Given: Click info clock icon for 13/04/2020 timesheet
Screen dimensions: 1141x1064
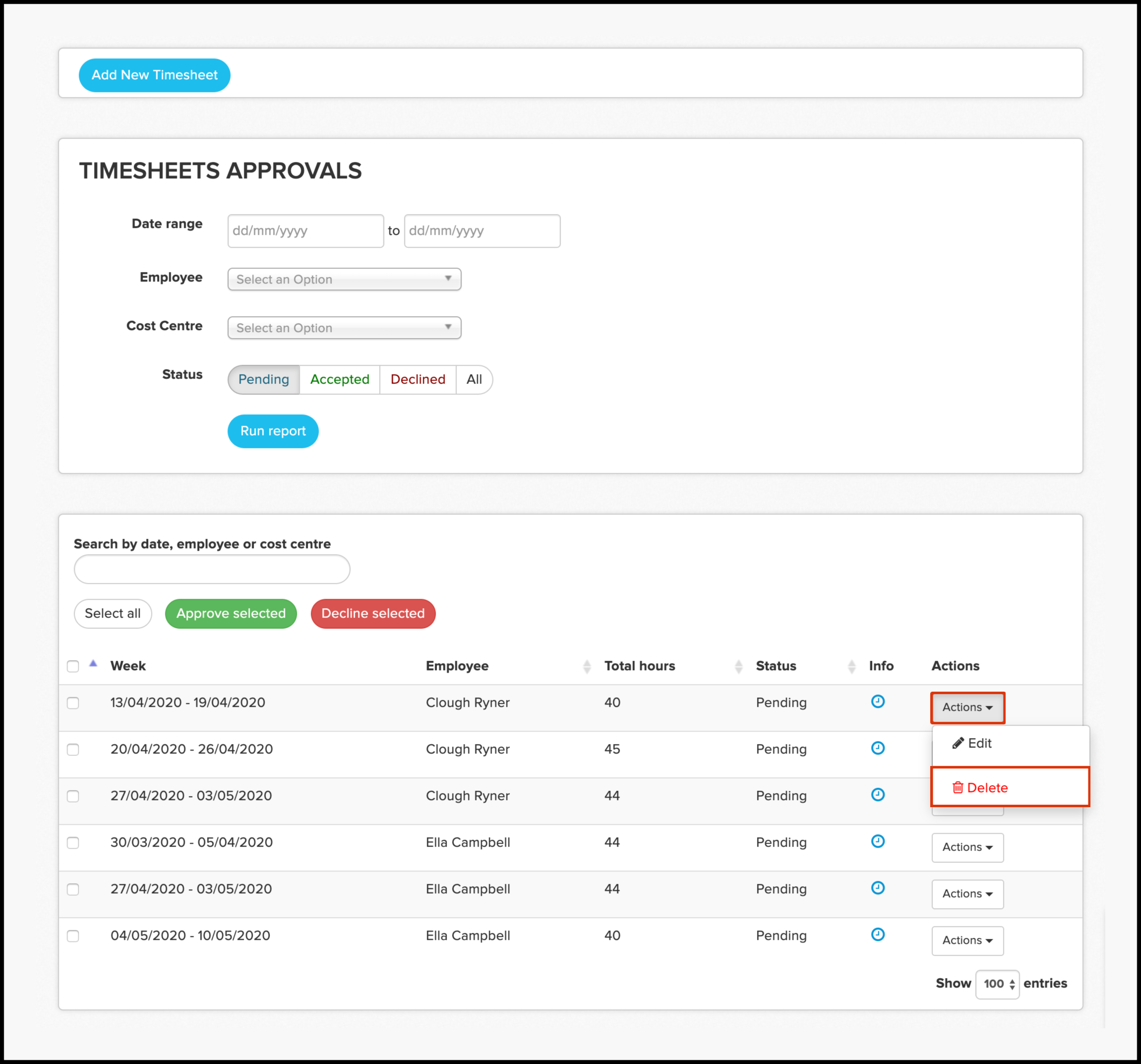Looking at the screenshot, I should (878, 701).
